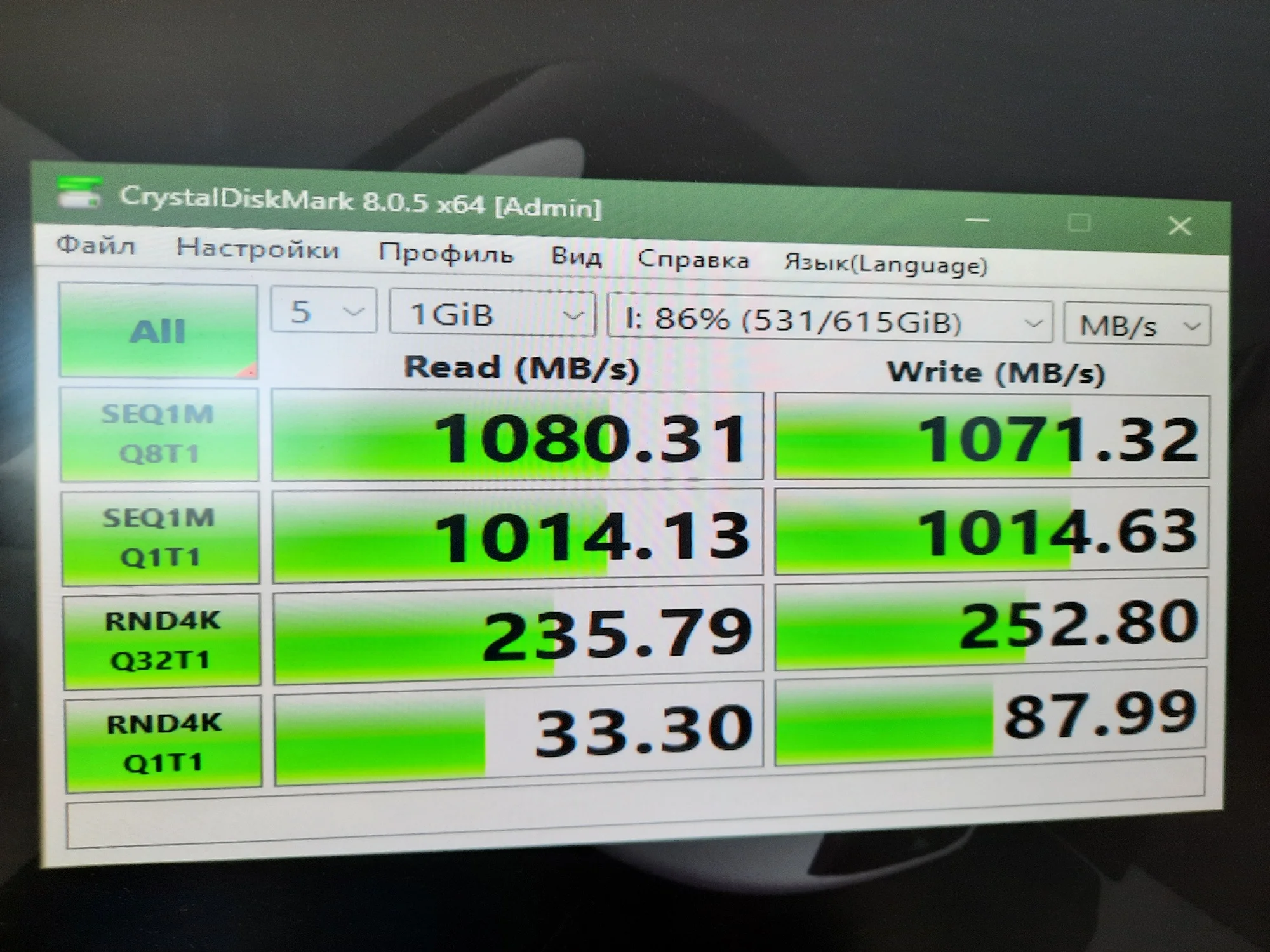Click the CrystalDiskMark app icon in title bar
The width and height of the screenshot is (1270, 952).
(x=79, y=194)
